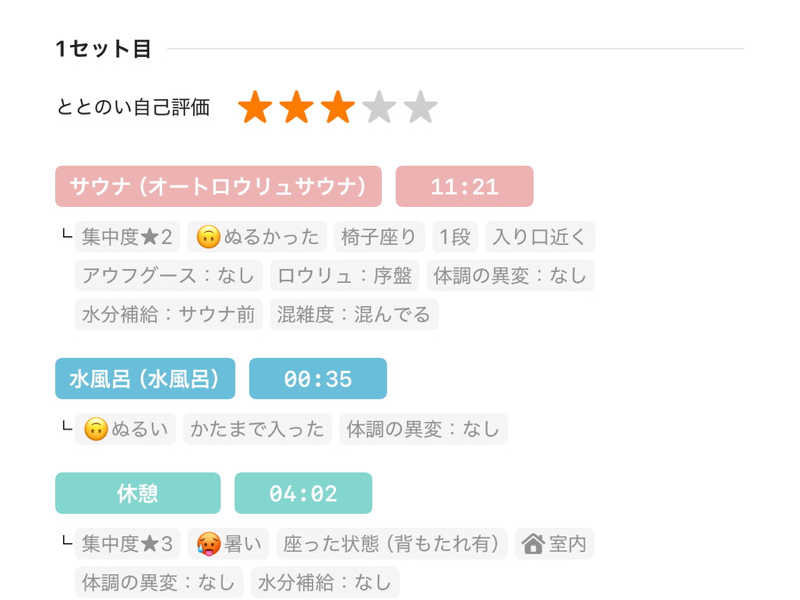Image resolution: width=800 pixels, height=600 pixels.
Task: Click the house icon beside 室内
Action: coord(533,544)
